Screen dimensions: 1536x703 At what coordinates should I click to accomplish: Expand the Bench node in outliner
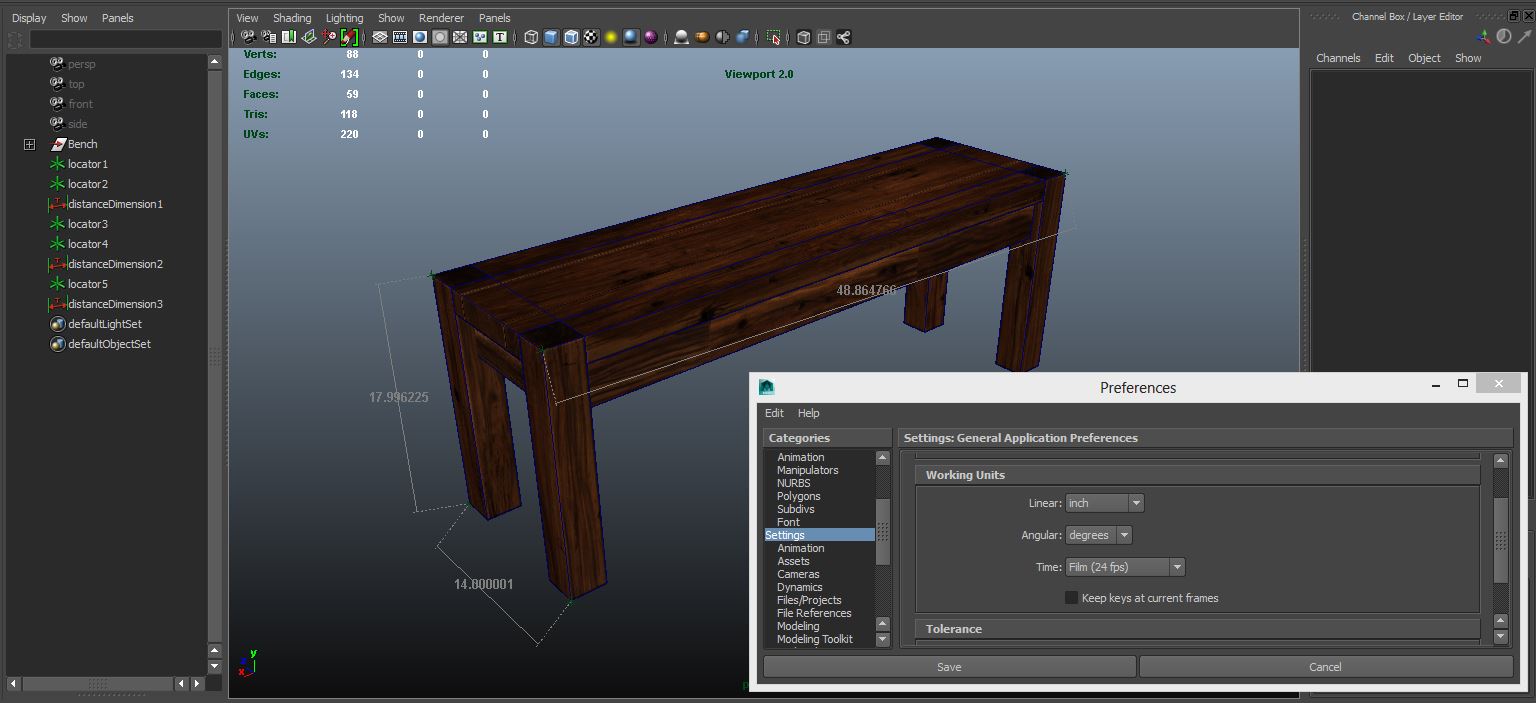click(29, 144)
